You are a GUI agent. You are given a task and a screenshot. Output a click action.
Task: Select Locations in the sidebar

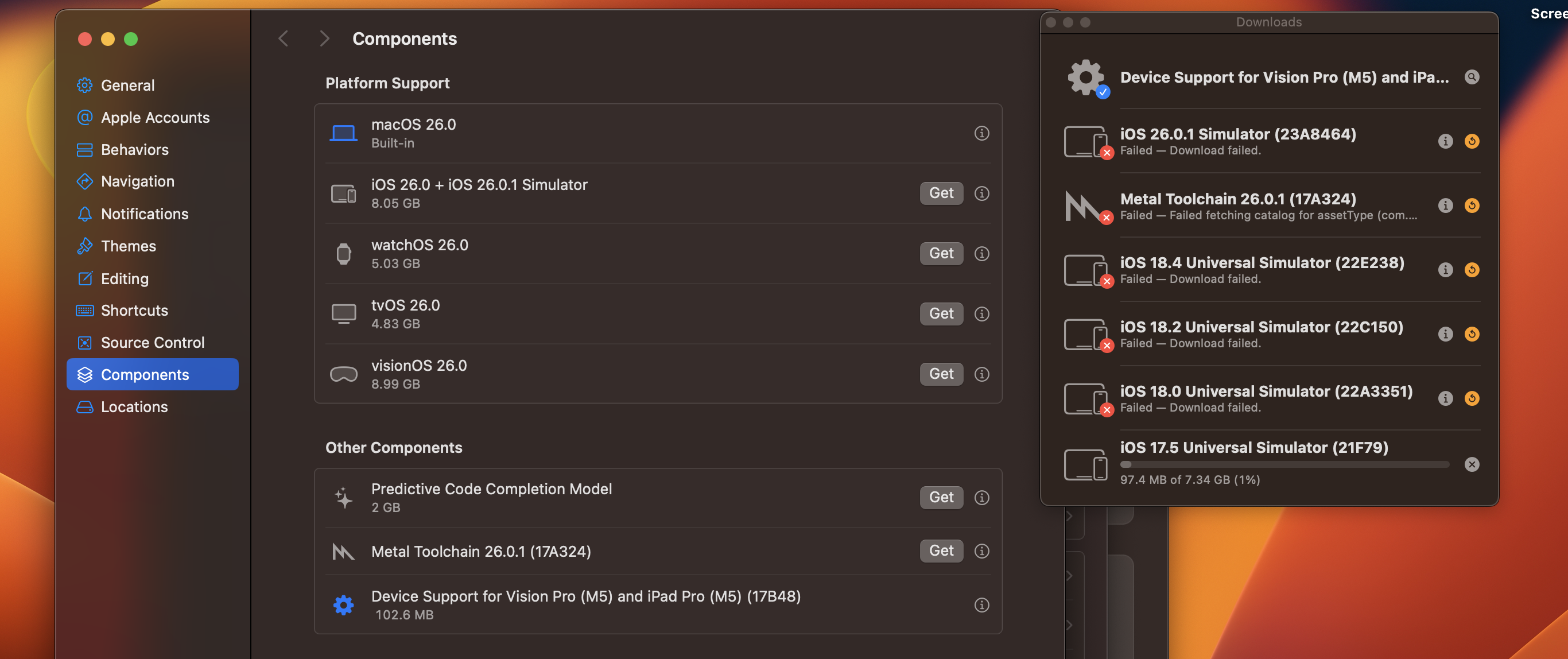(x=134, y=407)
